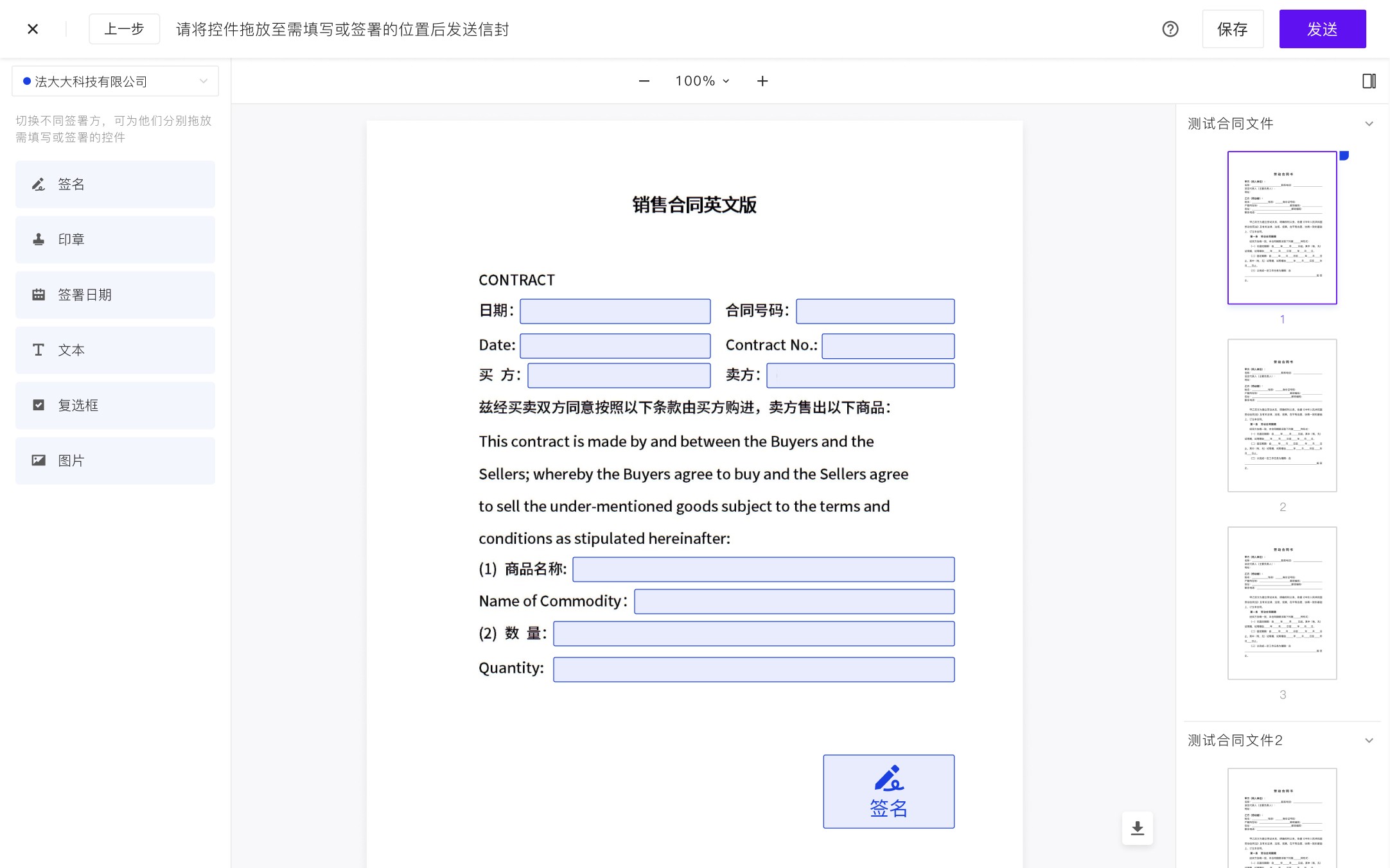Pick the text (文本) field control
The height and width of the screenshot is (868, 1390).
point(115,350)
